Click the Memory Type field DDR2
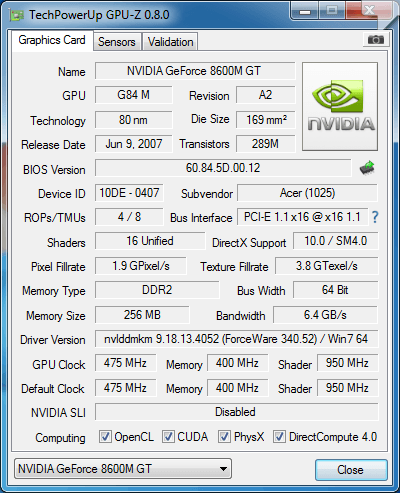This screenshot has height=493, width=400. click(x=157, y=290)
